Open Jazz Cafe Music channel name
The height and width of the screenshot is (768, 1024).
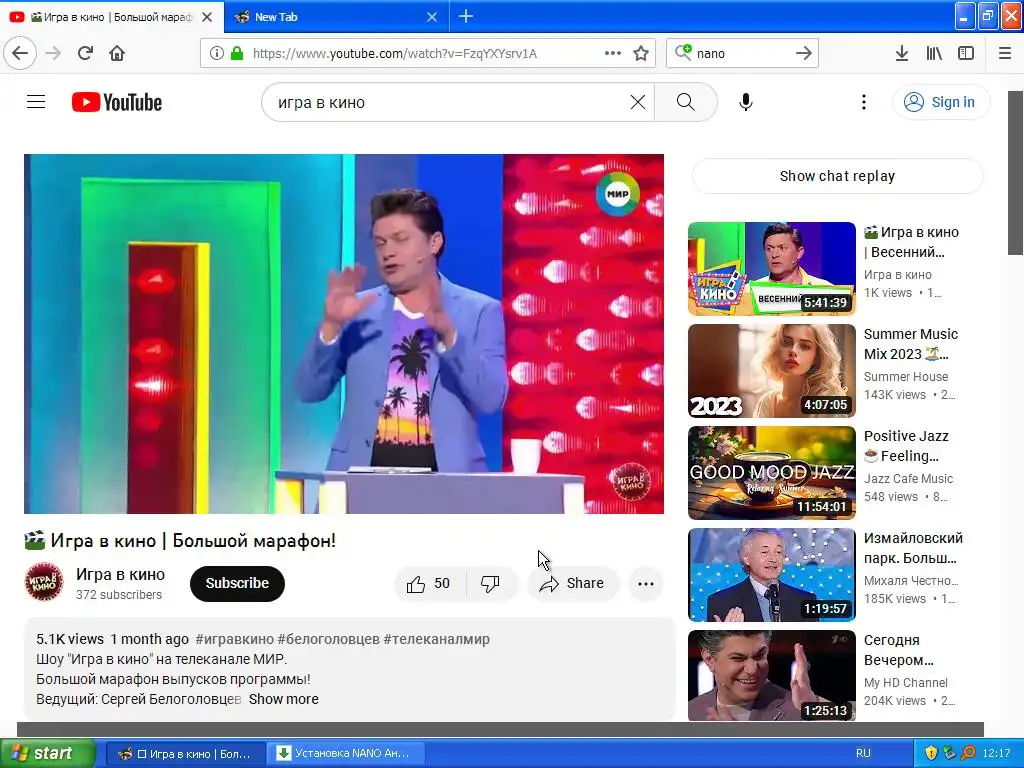pos(908,478)
